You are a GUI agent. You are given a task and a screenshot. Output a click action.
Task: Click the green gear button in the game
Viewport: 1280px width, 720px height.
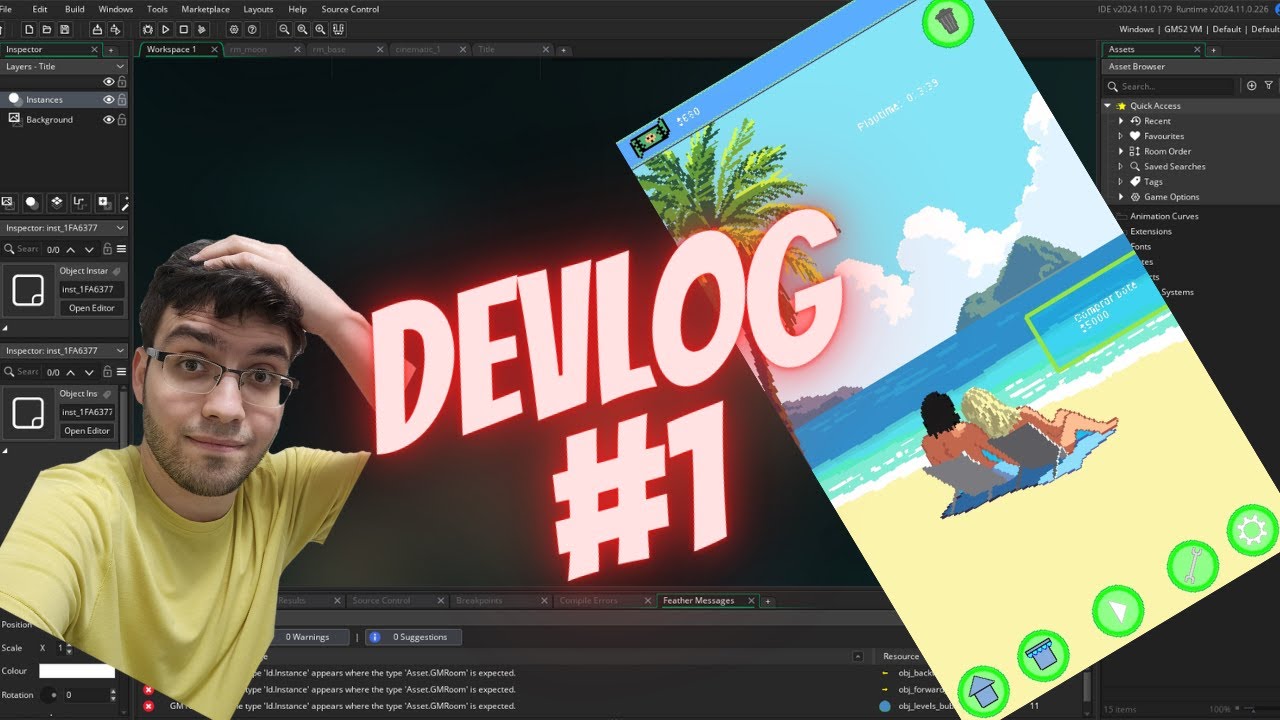point(1252,531)
